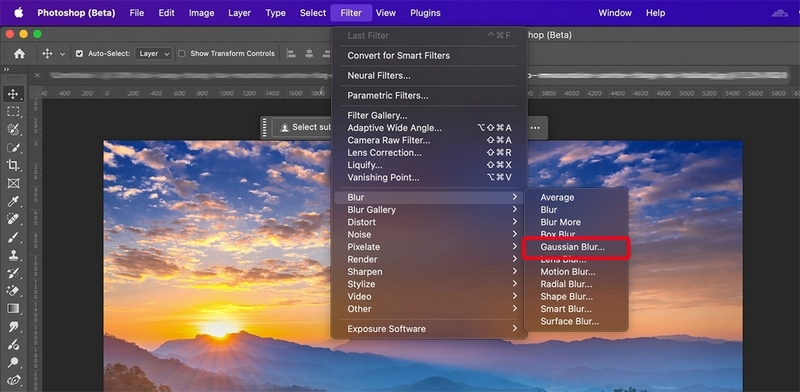Select the Brush tool
The width and height of the screenshot is (800, 392).
(x=13, y=237)
